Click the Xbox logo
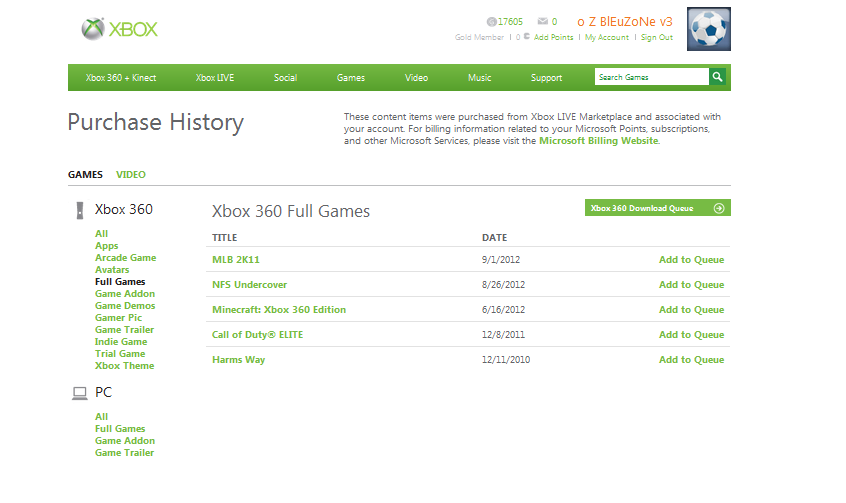846x503 pixels. click(x=119, y=29)
